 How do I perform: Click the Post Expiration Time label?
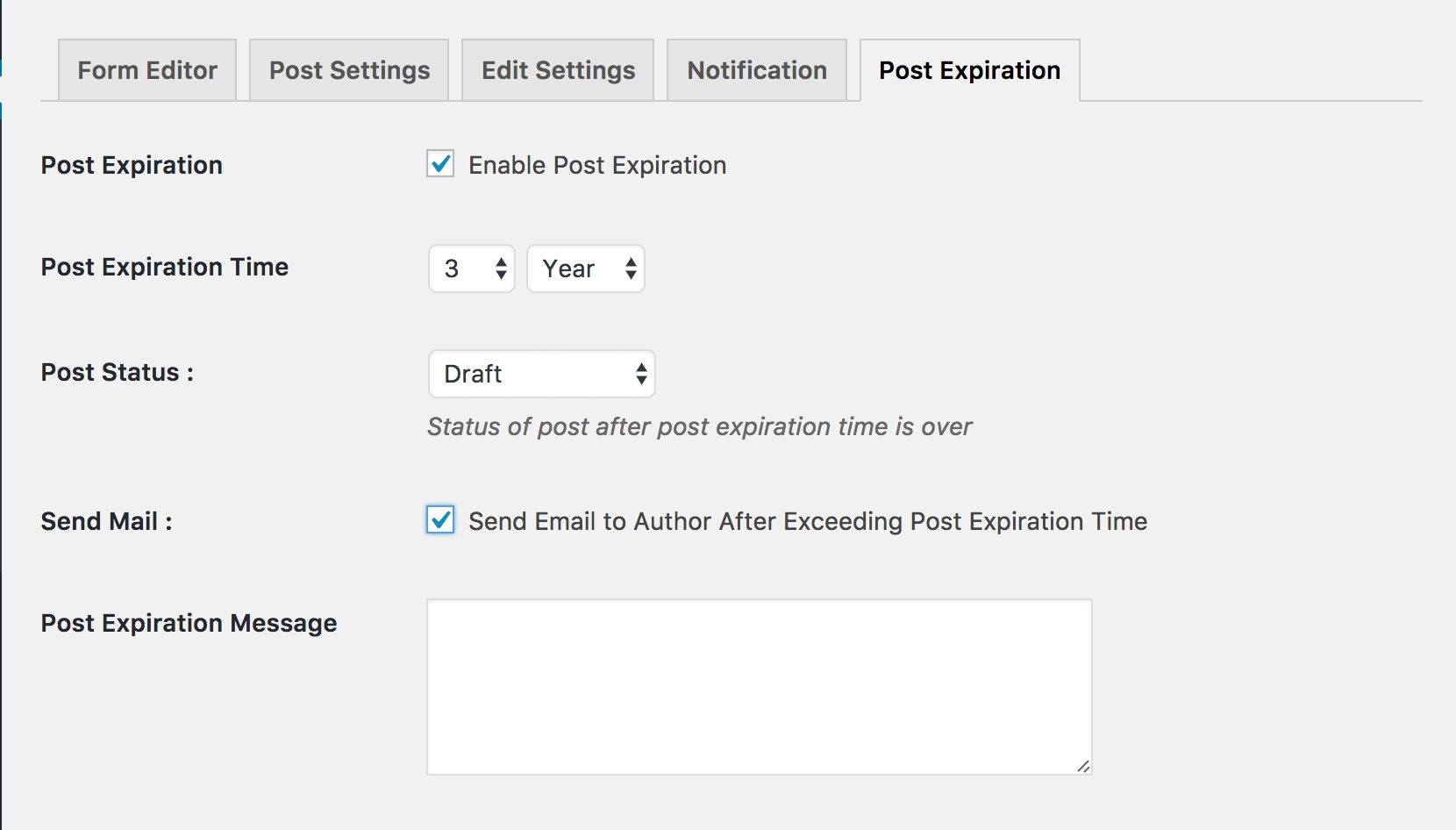click(165, 267)
